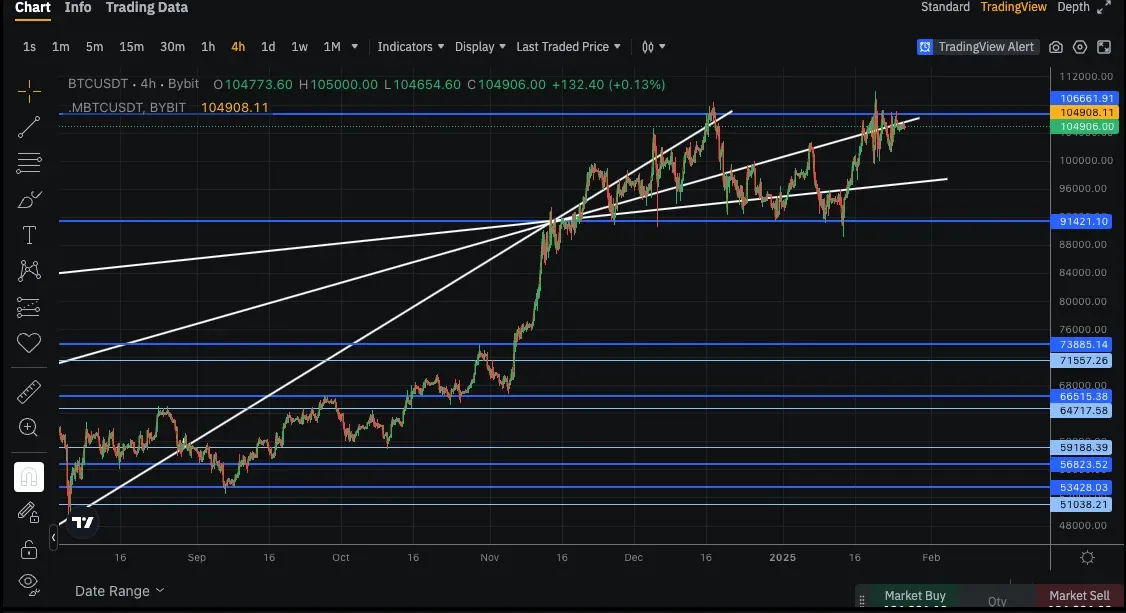Click the TradingView Alert button
1126x613 pixels.
click(x=977, y=47)
